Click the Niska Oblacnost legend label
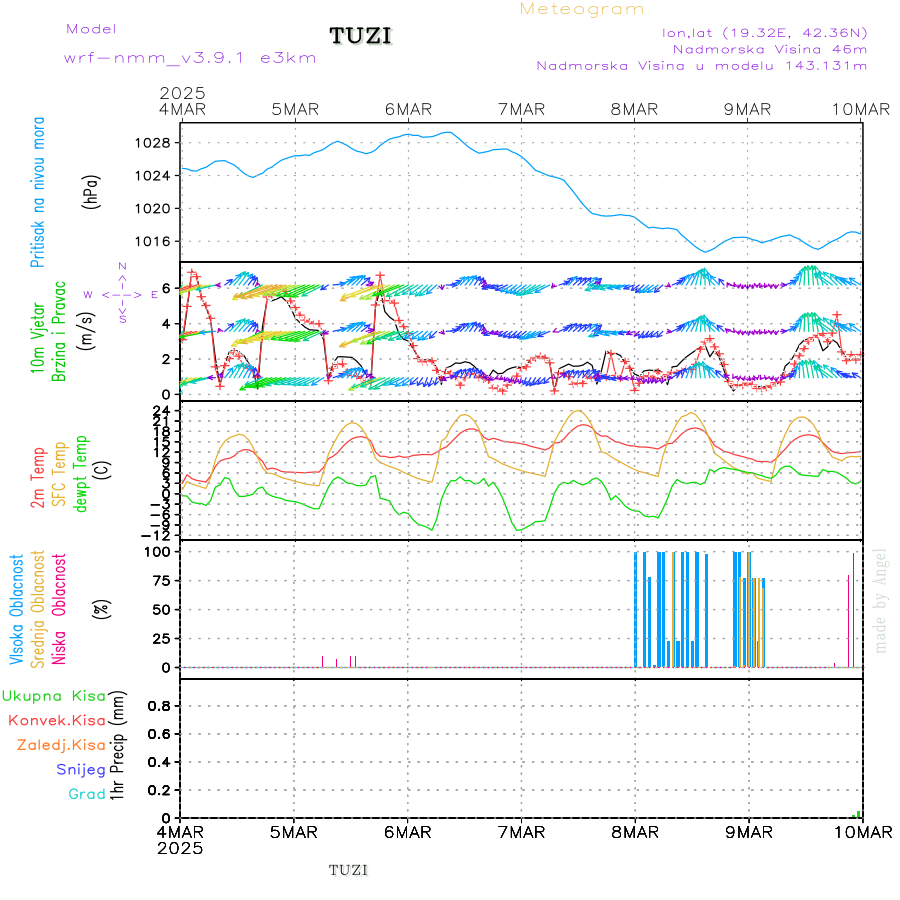Image resolution: width=900 pixels, height=900 pixels. [60, 608]
